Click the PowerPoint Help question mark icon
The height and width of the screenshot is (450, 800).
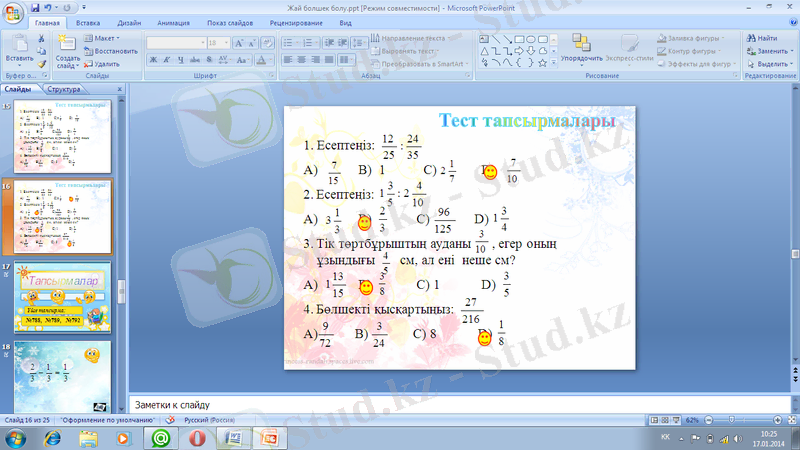(791, 20)
